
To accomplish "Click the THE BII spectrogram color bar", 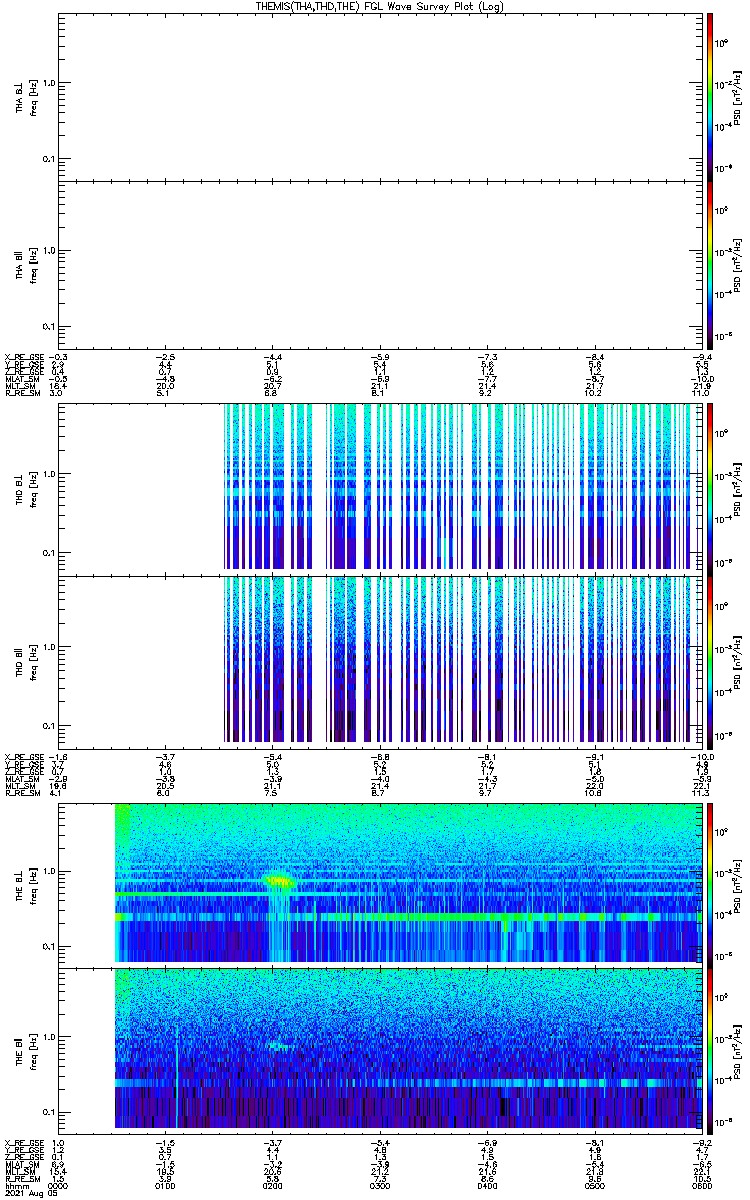I will point(710,1051).
